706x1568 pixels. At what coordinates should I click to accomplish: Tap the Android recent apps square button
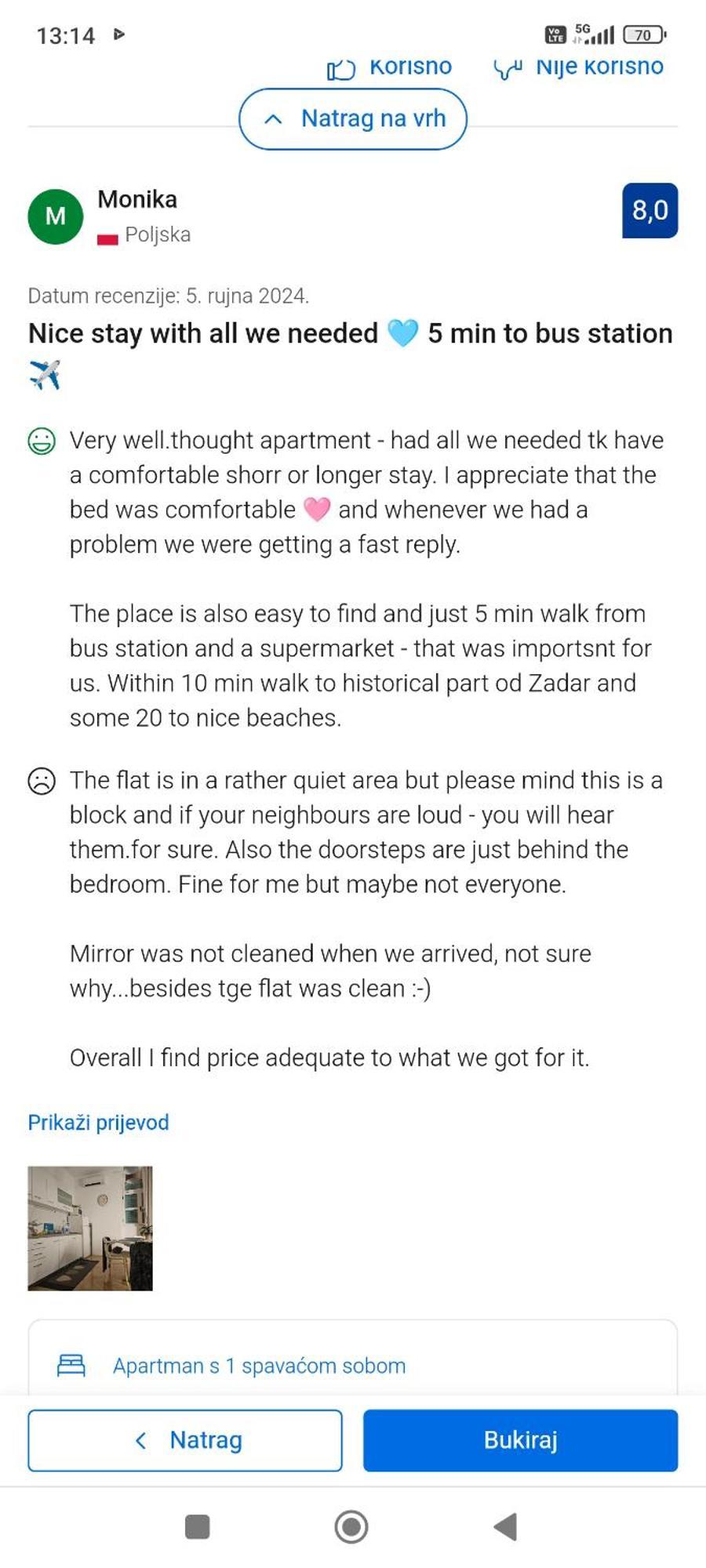pyautogui.click(x=197, y=1526)
